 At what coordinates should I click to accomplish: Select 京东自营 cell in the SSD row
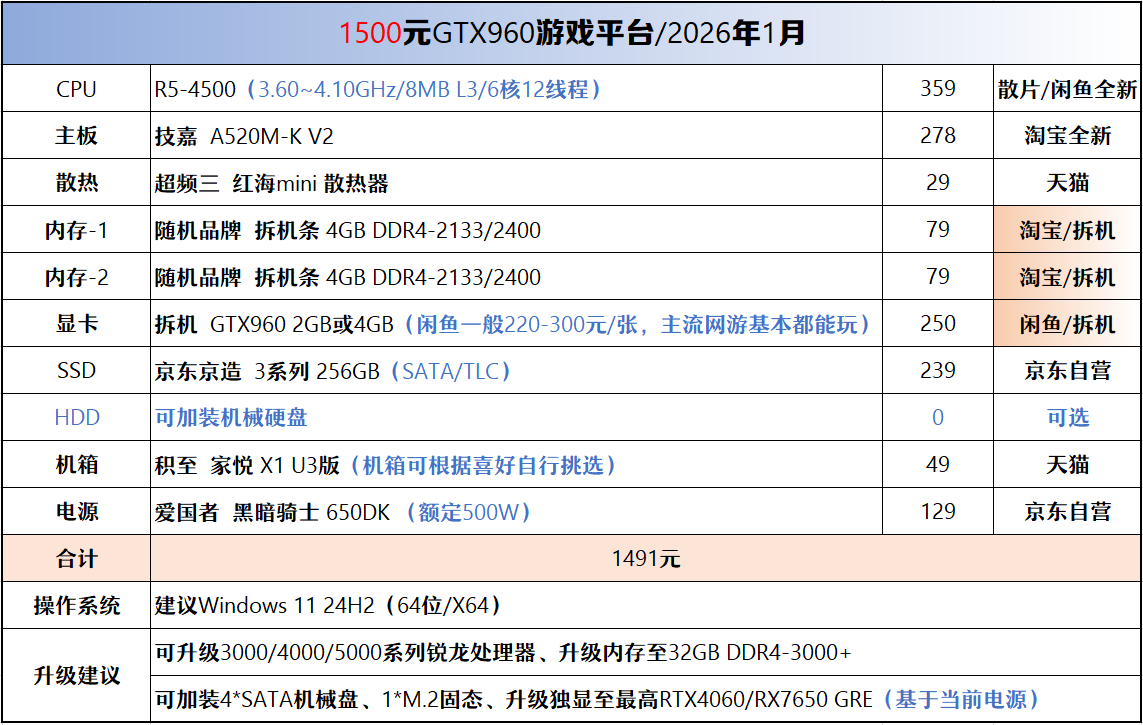click(x=1067, y=370)
